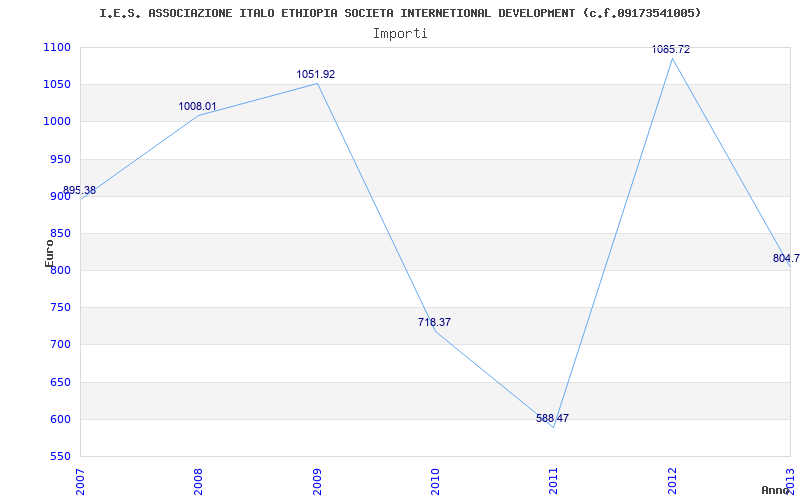Screen dimensions: 800x500
Task: Select the 718.37 data label
Action: coord(434,322)
